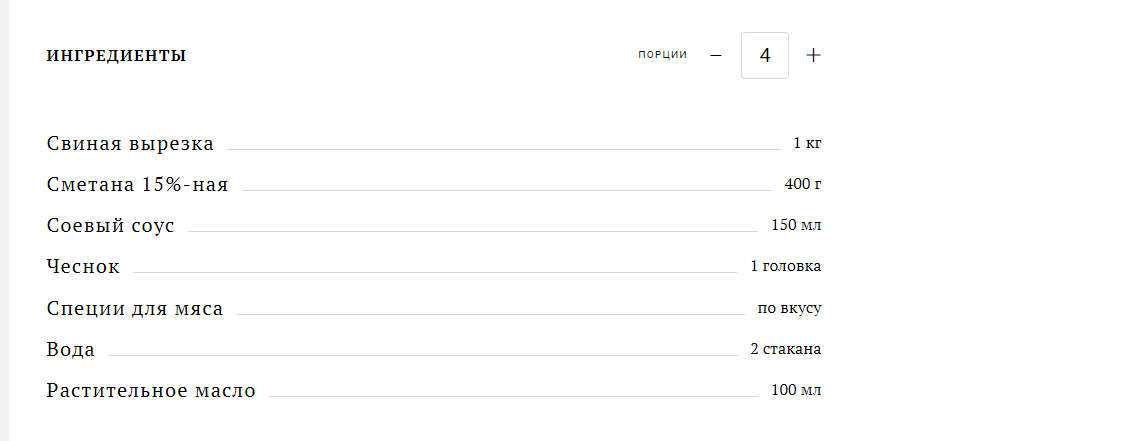The height and width of the screenshot is (441, 1136).
Task: Click the 2 стакана quantity value
Action: (x=786, y=349)
